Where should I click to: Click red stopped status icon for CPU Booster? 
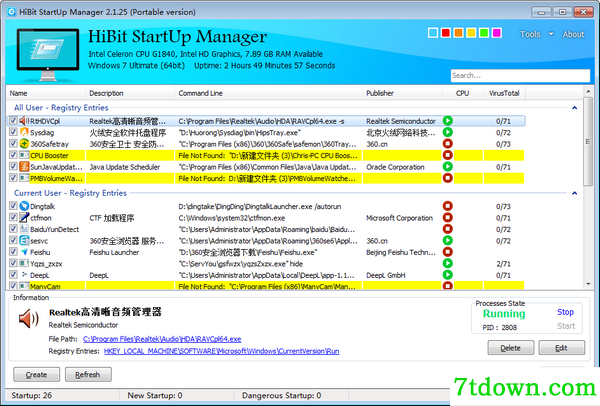tap(448, 155)
